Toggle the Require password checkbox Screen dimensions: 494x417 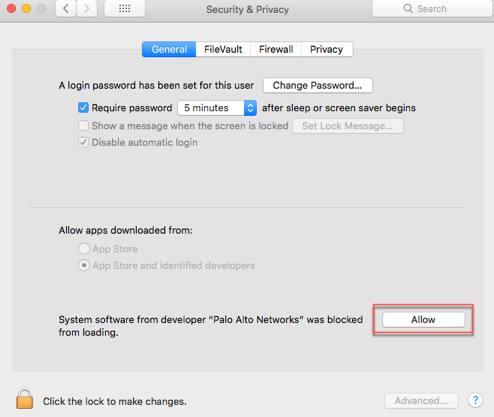(x=83, y=108)
